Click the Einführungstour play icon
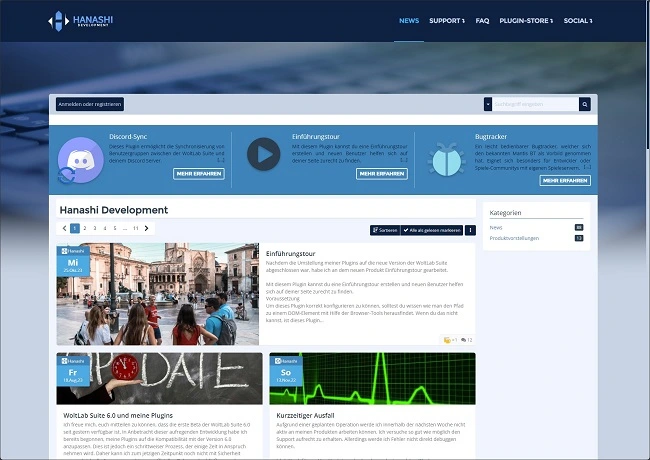Viewport: 650px width, 460px height. point(264,154)
